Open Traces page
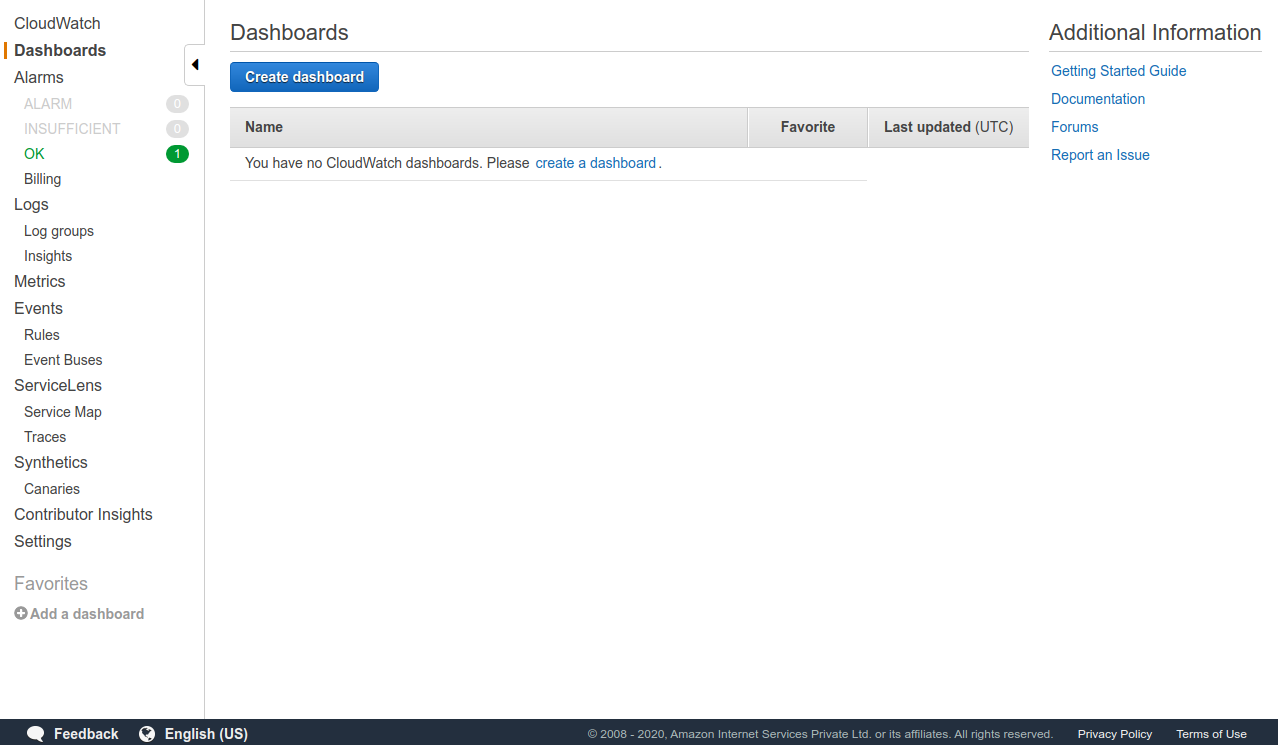Image resolution: width=1278 pixels, height=745 pixels. click(x=45, y=437)
